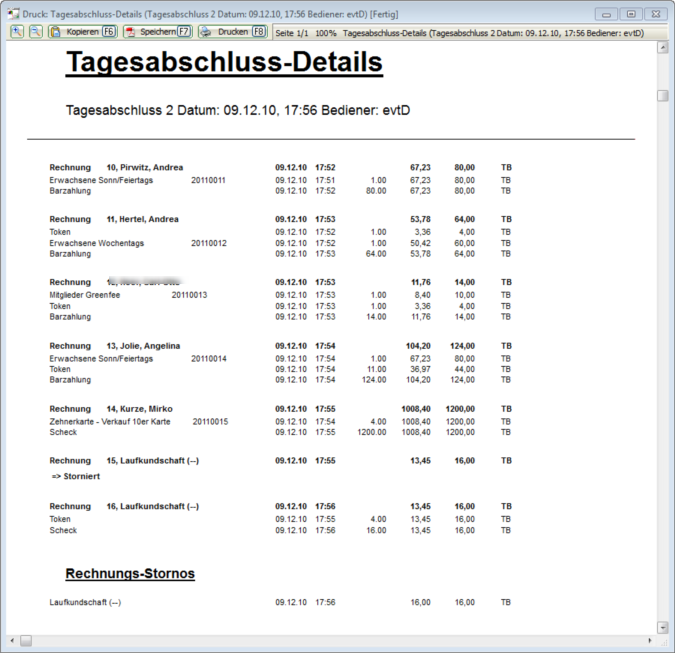Close the Druck preview window
The width and height of the screenshot is (675, 653).
656,14
